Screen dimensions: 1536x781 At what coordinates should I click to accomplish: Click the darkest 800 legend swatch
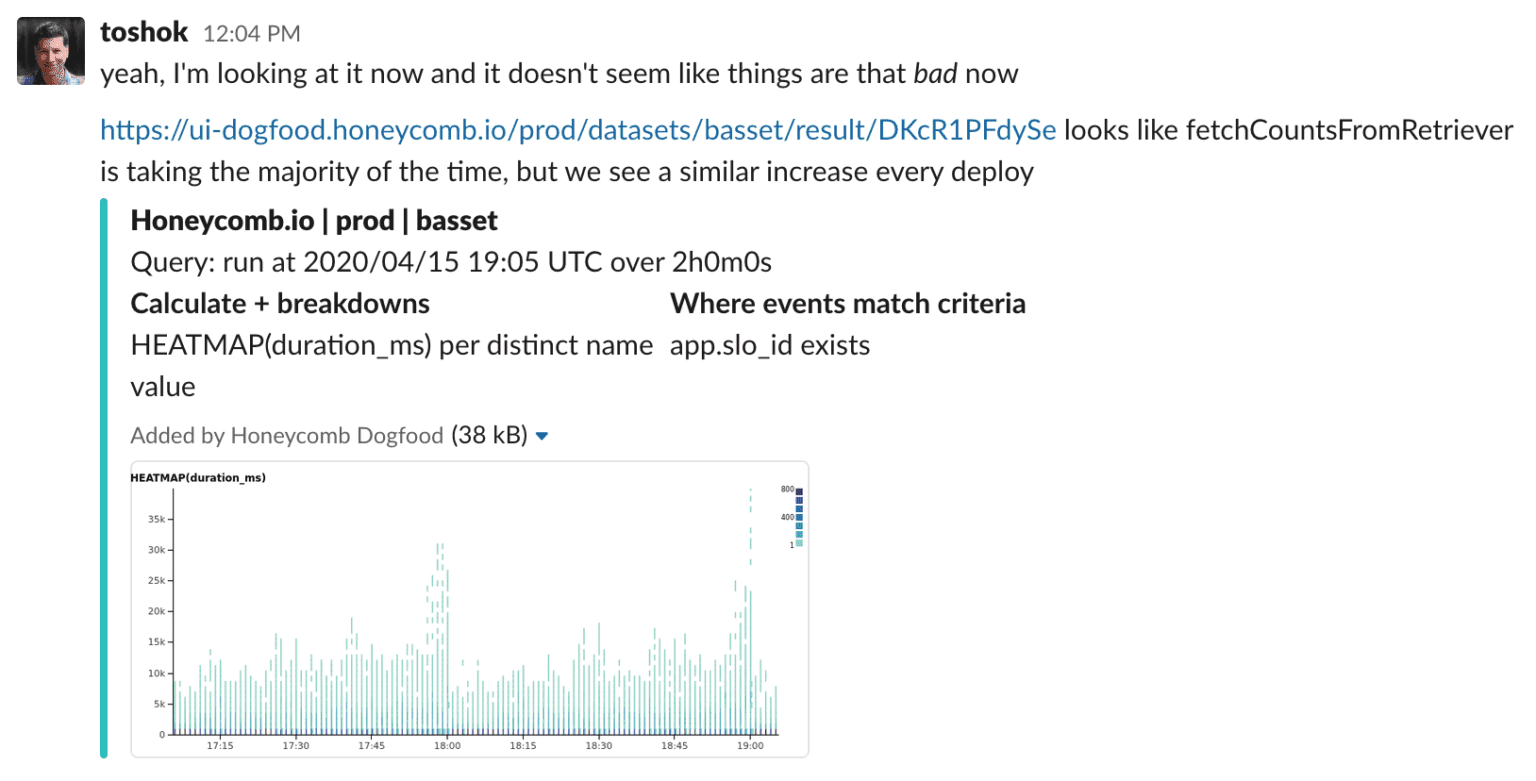coord(799,492)
